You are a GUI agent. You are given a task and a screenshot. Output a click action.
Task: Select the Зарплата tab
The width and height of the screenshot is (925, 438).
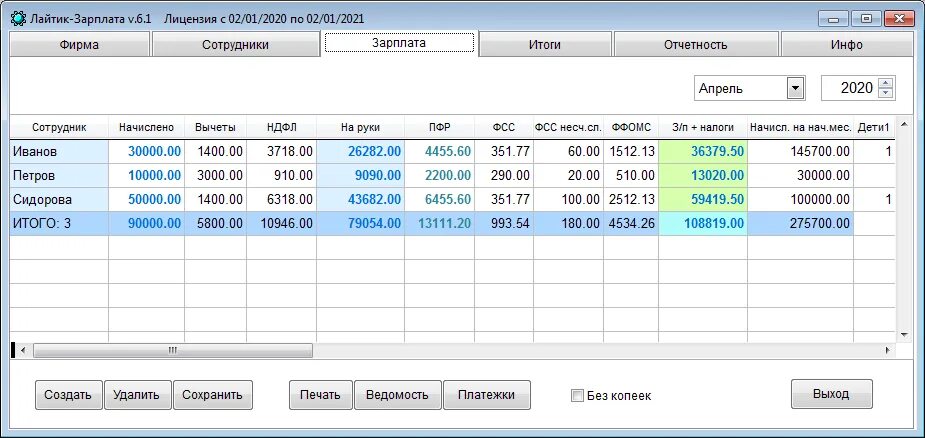399,43
